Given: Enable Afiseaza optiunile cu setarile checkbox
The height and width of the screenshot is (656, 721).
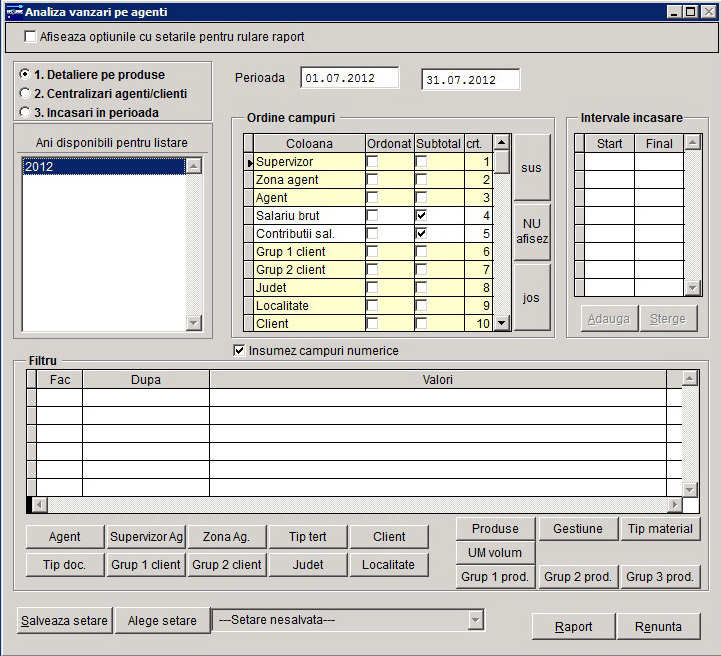Looking at the screenshot, I should (30, 36).
